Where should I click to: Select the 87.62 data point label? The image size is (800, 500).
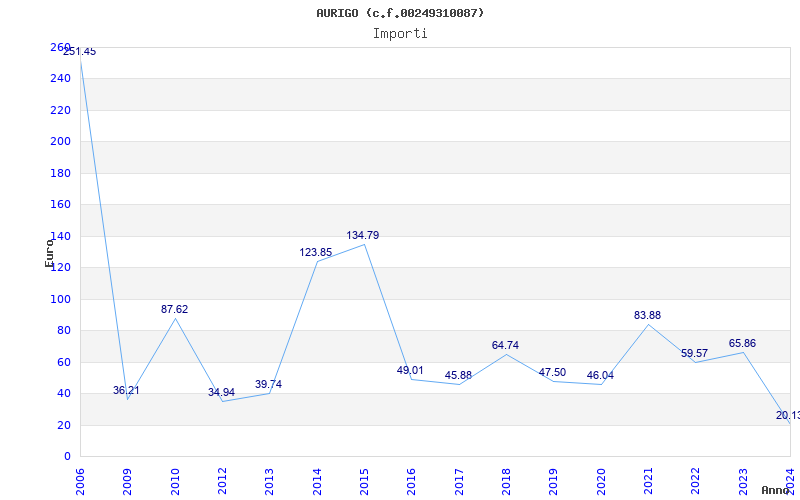tap(174, 309)
